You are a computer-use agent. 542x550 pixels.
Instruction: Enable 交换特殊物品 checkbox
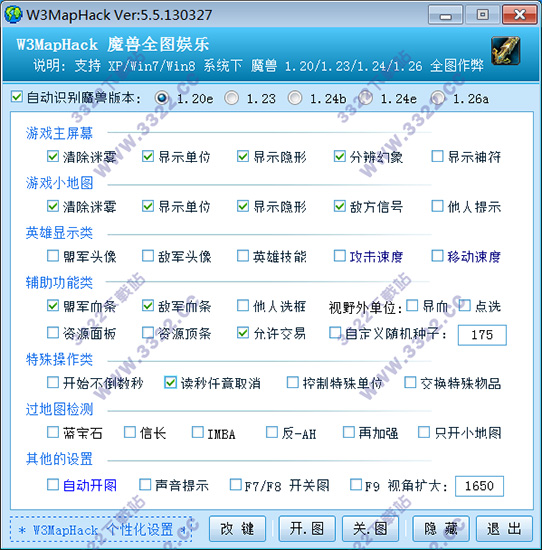pyautogui.click(x=410, y=382)
